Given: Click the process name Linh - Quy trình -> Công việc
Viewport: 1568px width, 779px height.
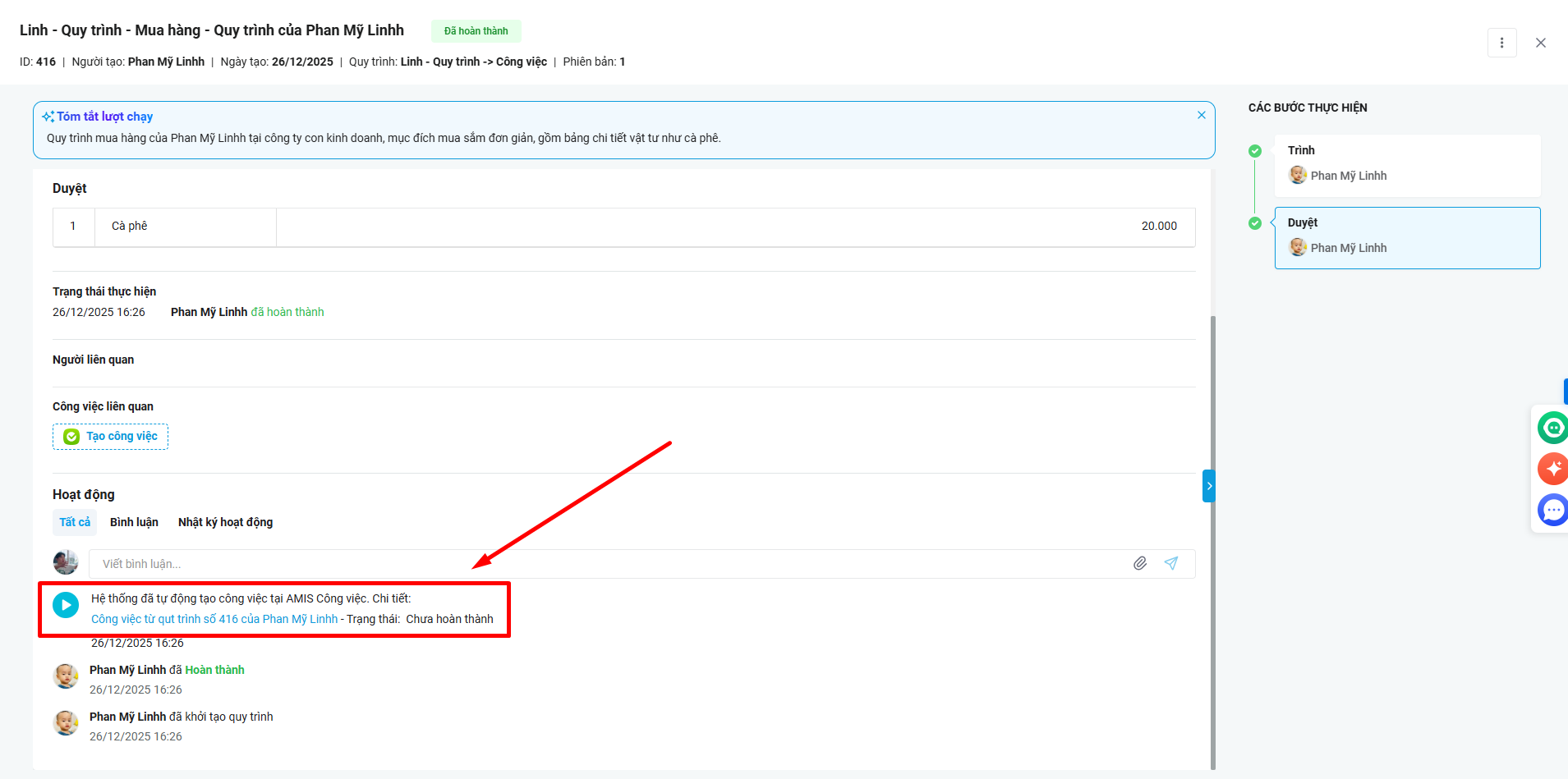Looking at the screenshot, I should [474, 62].
